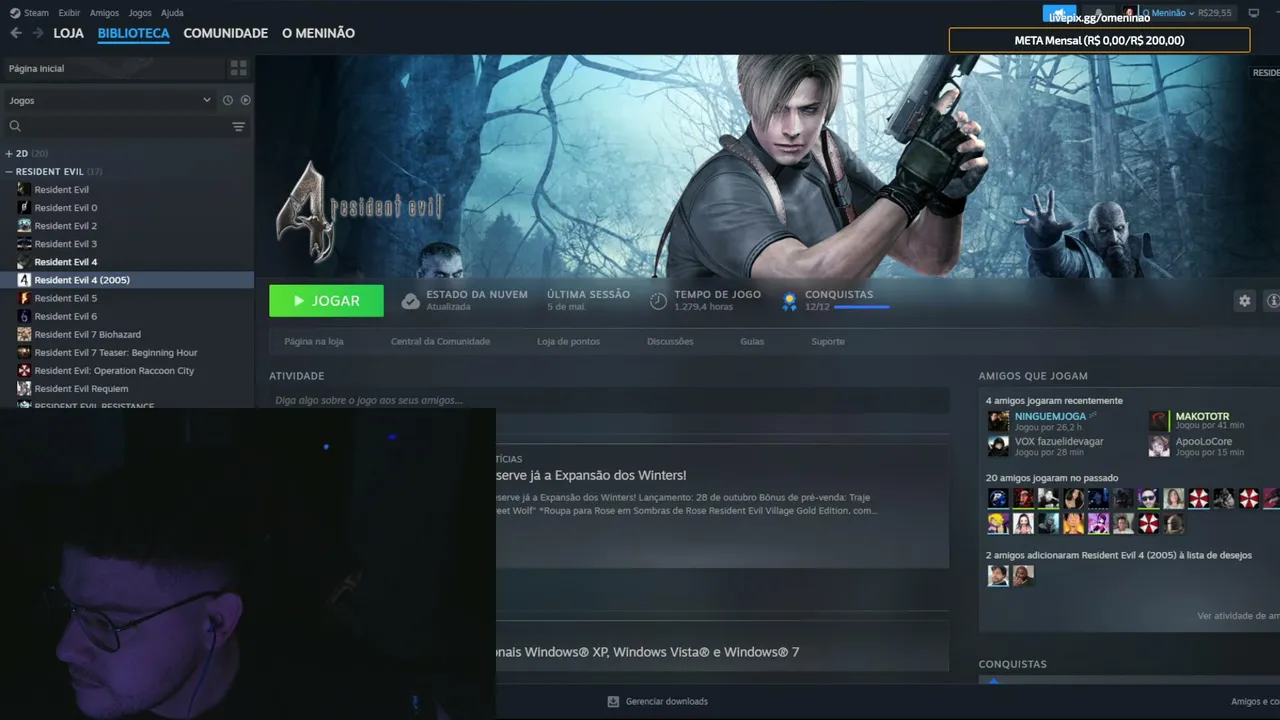1280x720 pixels.
Task: Select Resident Evil: Operation Raccoon City icon
Action: (24, 370)
